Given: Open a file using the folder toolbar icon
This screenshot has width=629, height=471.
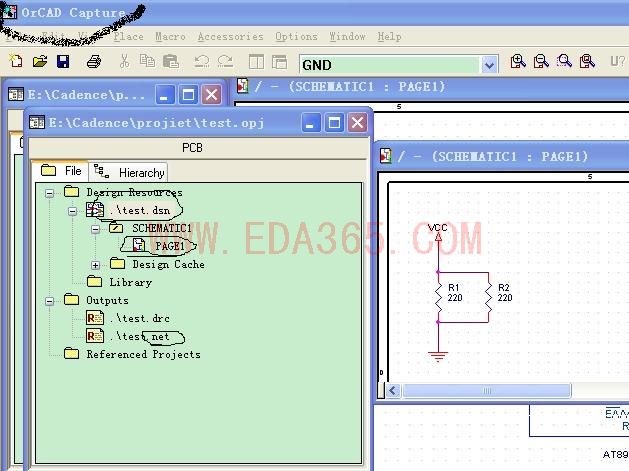Looking at the screenshot, I should click(40, 61).
